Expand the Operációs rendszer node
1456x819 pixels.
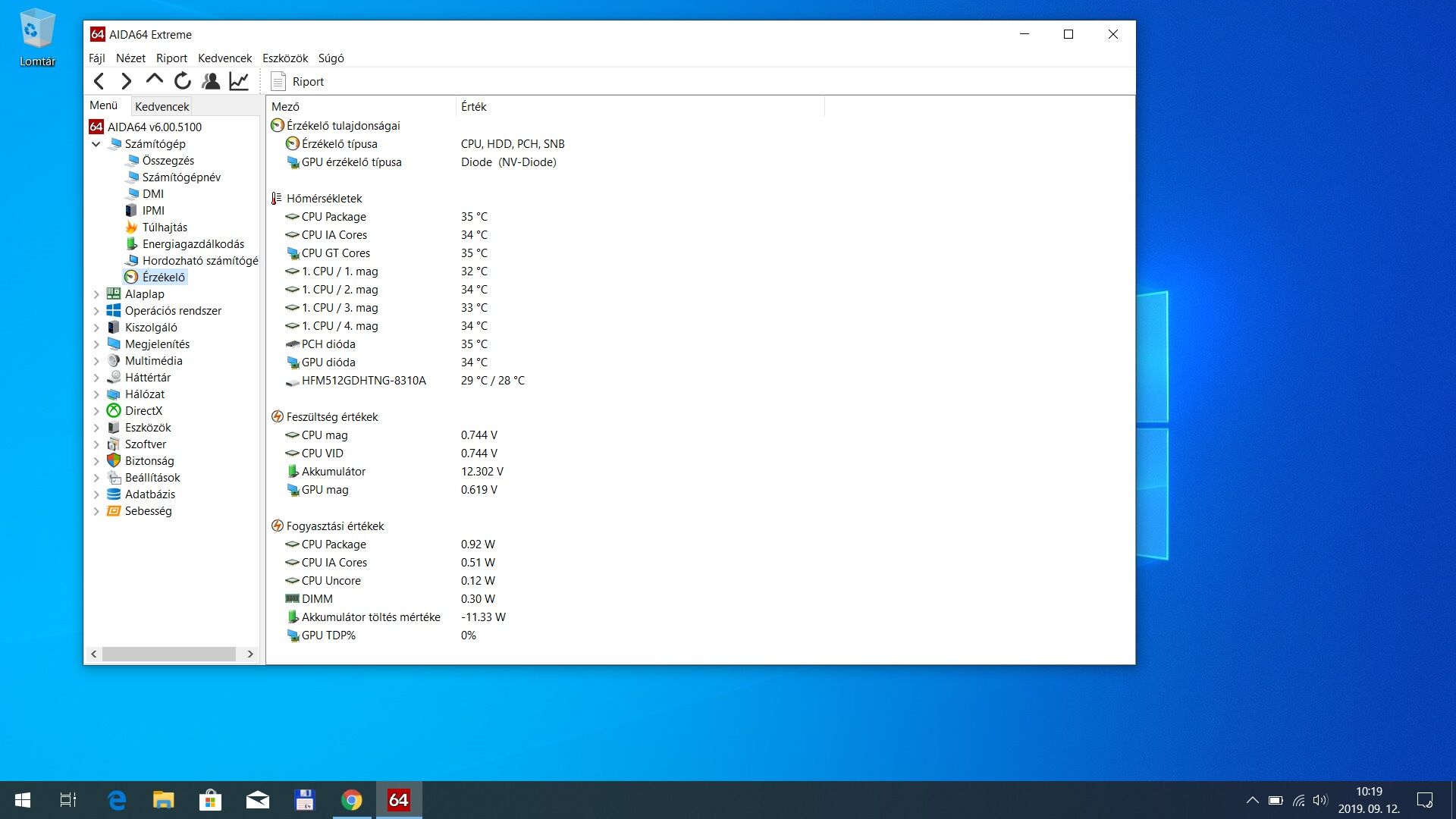(x=96, y=311)
